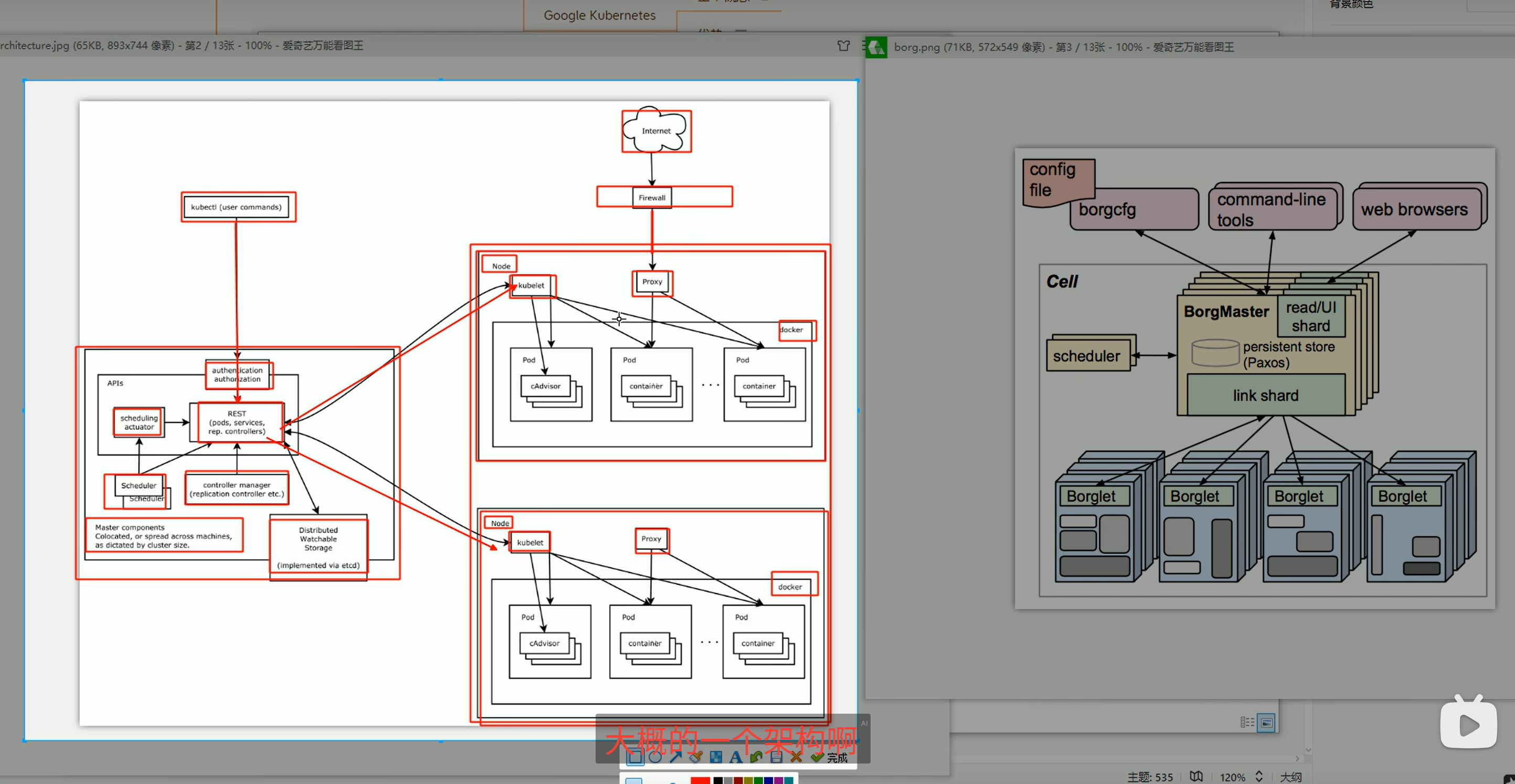Cancel screenshot with orange X
1515x784 pixels.
[796, 757]
